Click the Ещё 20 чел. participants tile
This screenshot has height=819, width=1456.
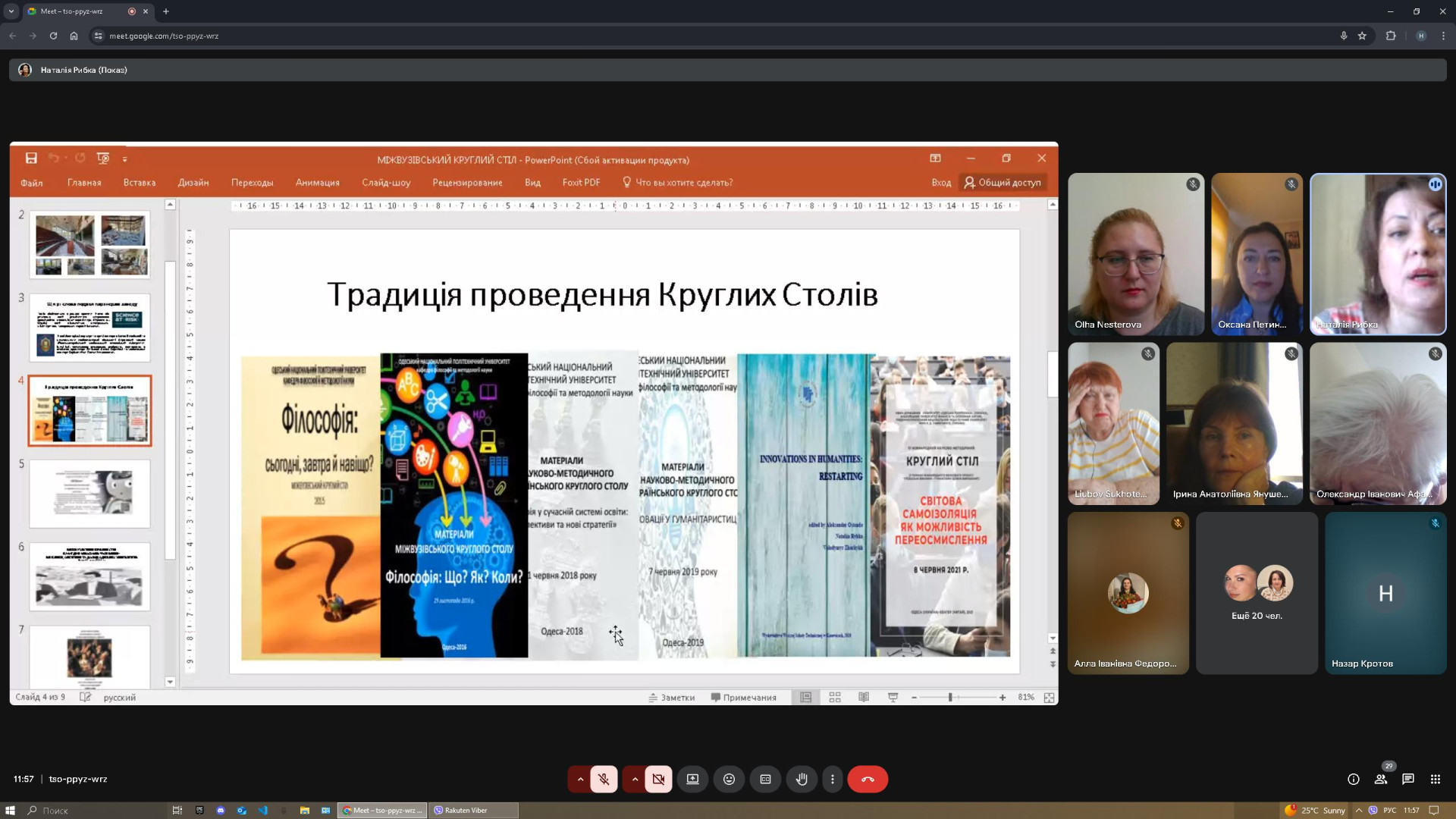[1257, 593]
